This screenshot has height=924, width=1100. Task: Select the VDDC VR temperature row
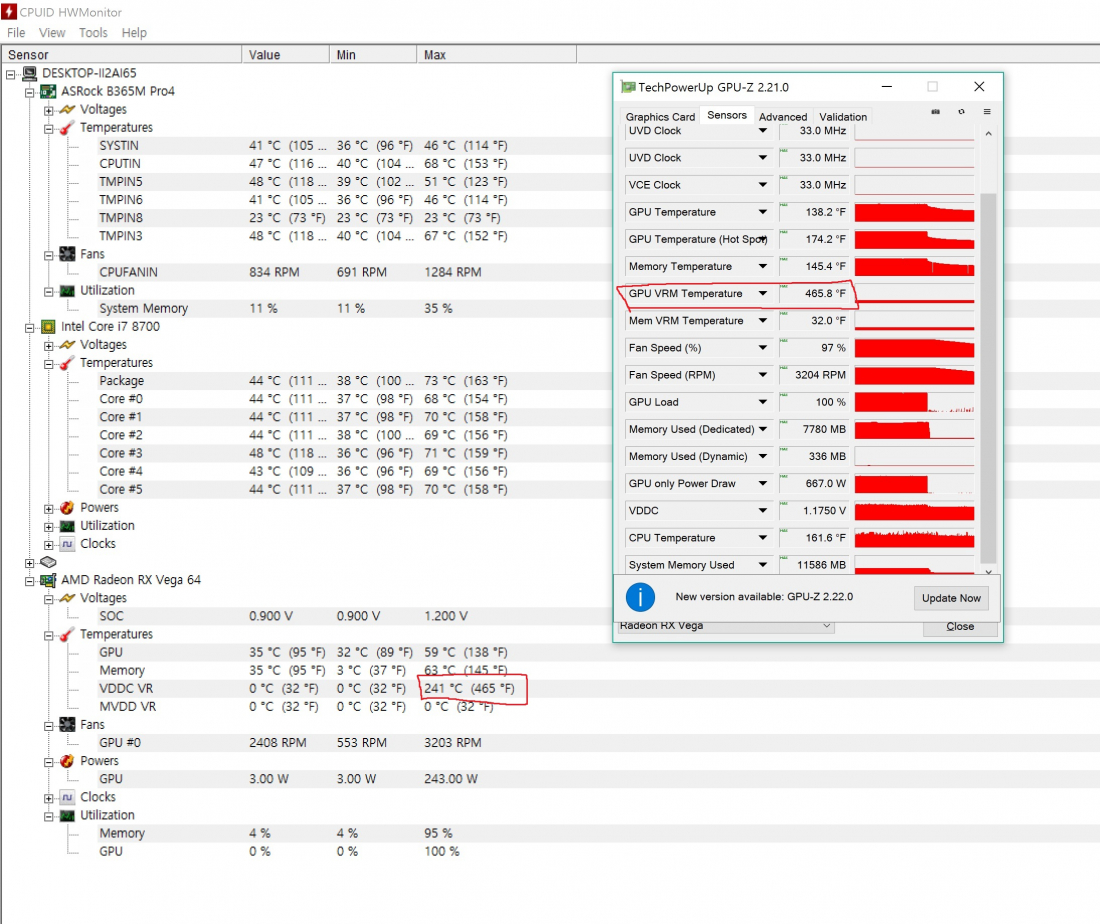pos(305,688)
